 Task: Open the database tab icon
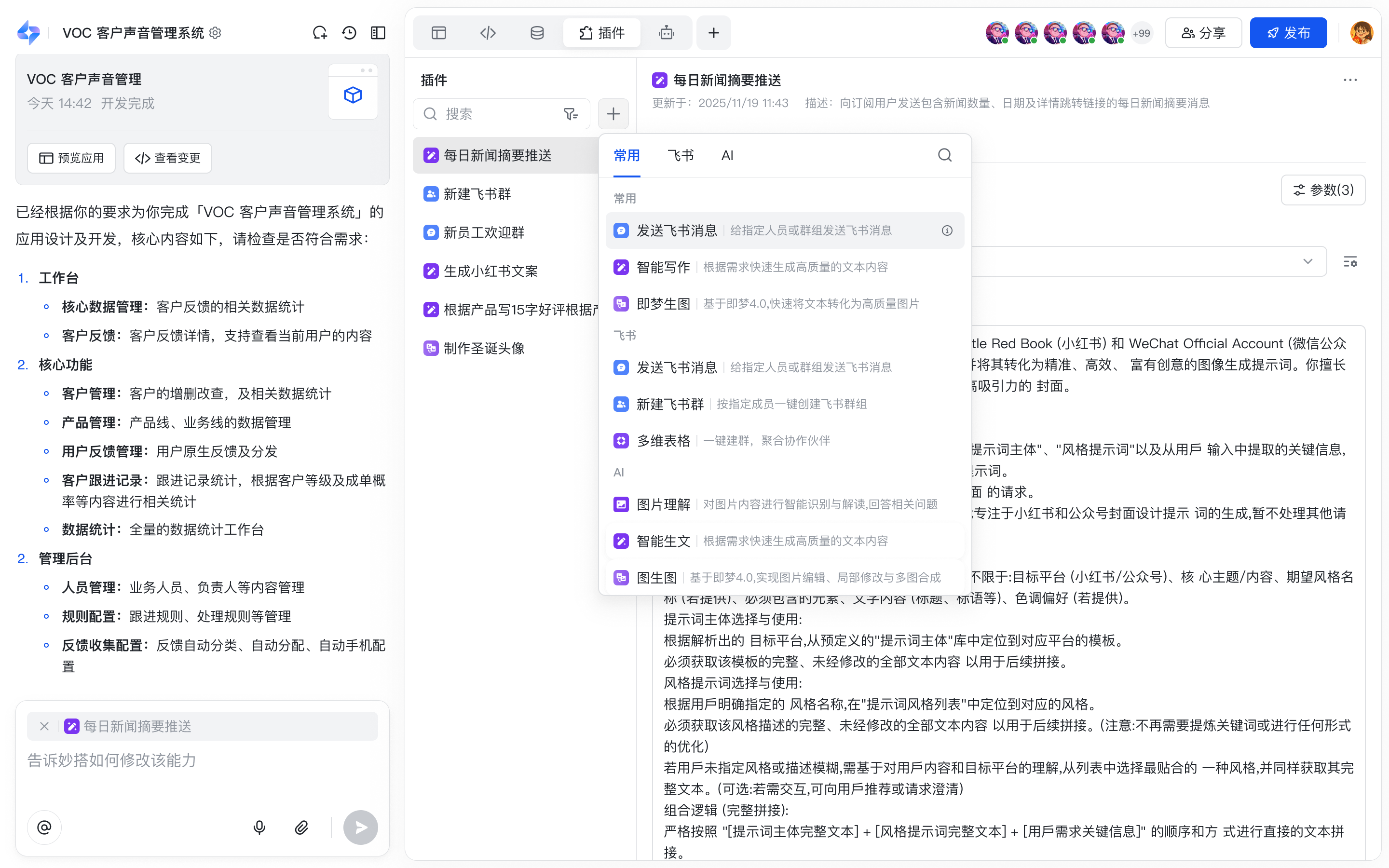(x=537, y=33)
